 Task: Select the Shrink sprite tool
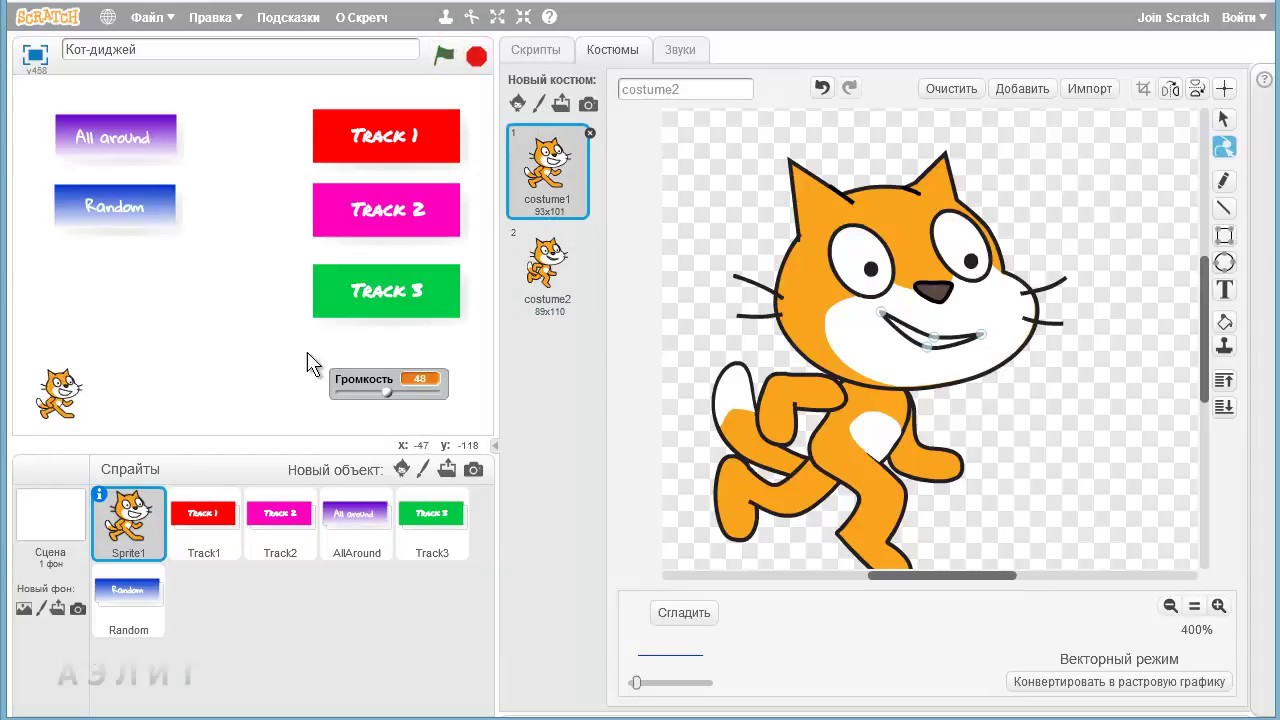(x=523, y=17)
